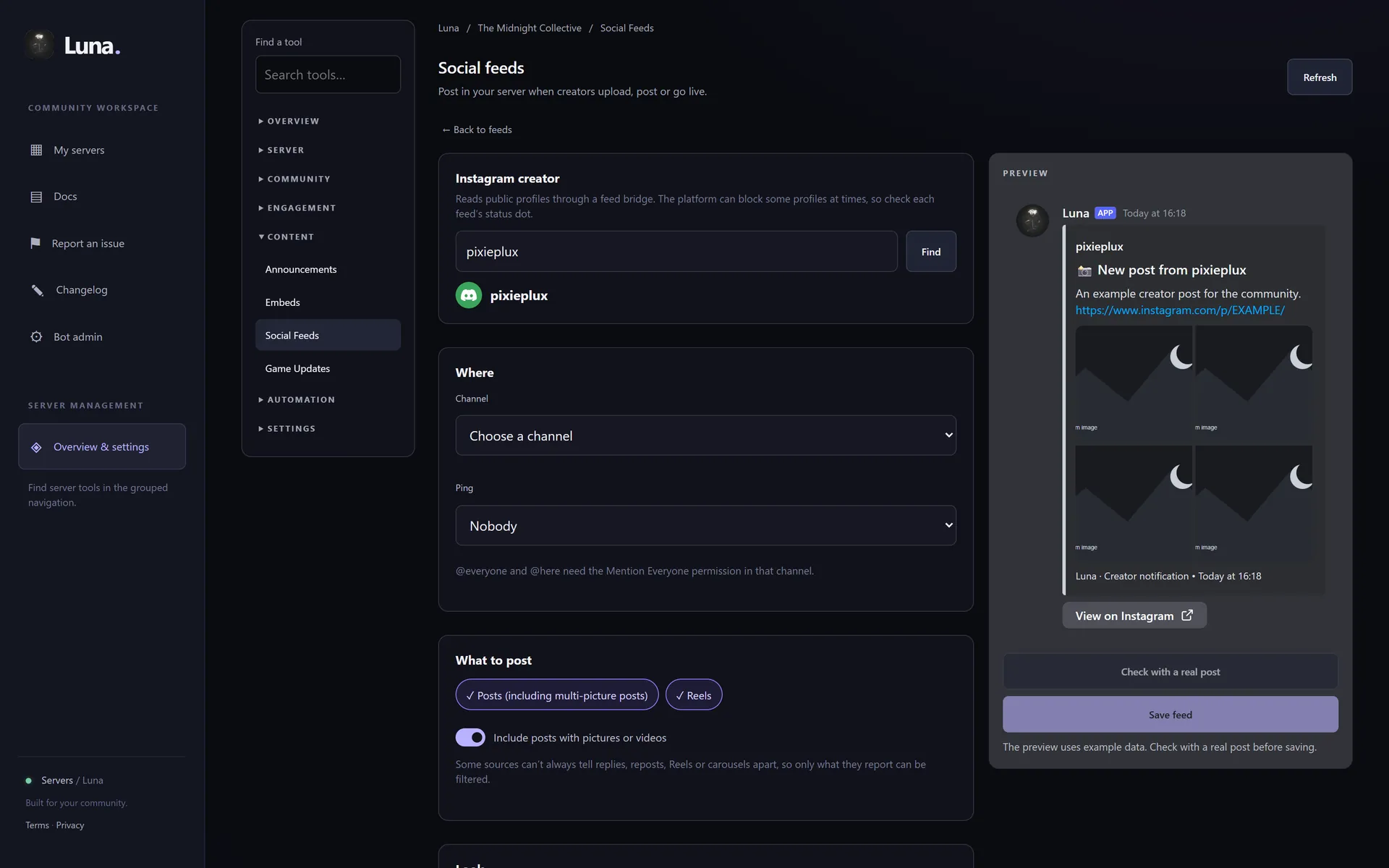Click Check with a real post
The image size is (1389, 868).
(1170, 671)
